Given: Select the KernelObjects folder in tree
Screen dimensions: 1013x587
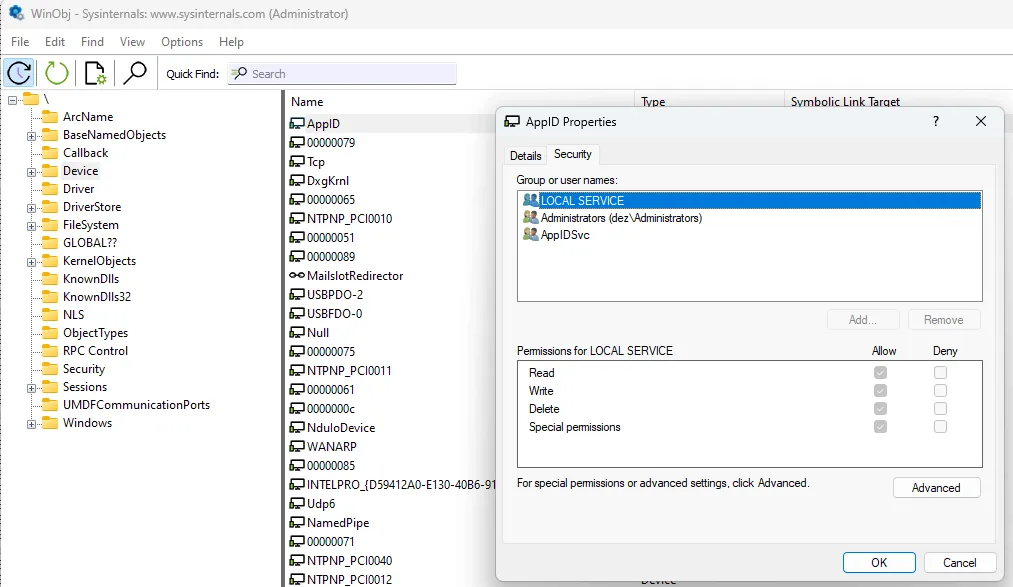Looking at the screenshot, I should tap(99, 261).
